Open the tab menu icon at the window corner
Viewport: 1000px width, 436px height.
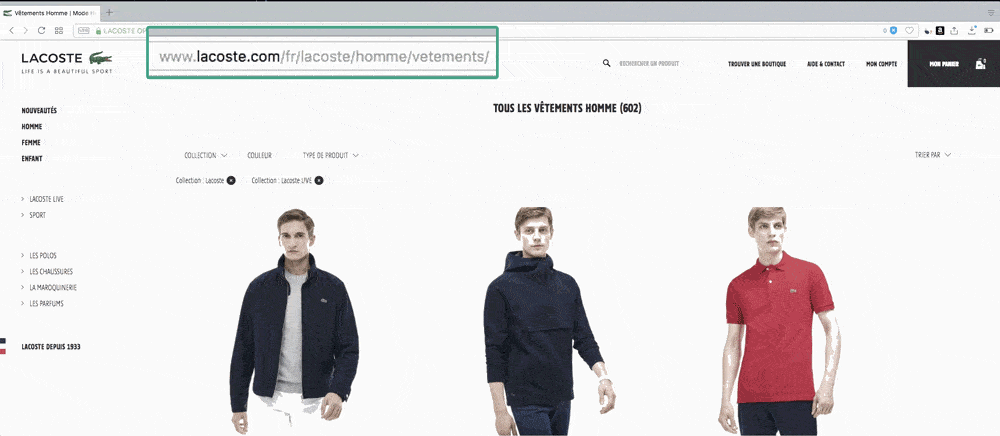click(x=991, y=12)
